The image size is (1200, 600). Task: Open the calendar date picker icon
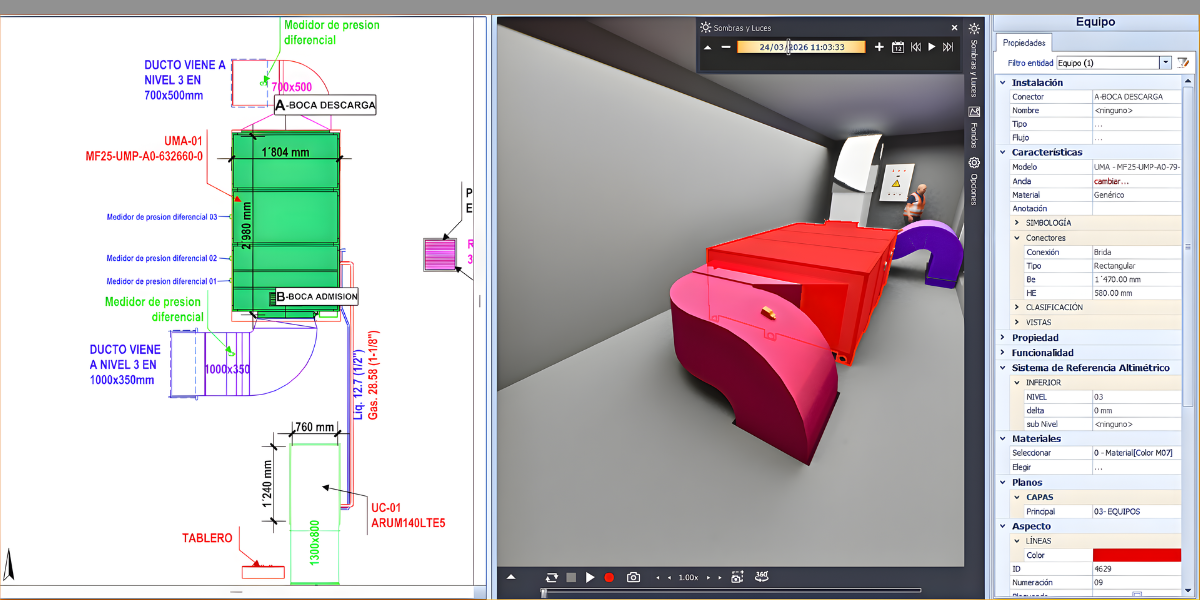point(897,47)
